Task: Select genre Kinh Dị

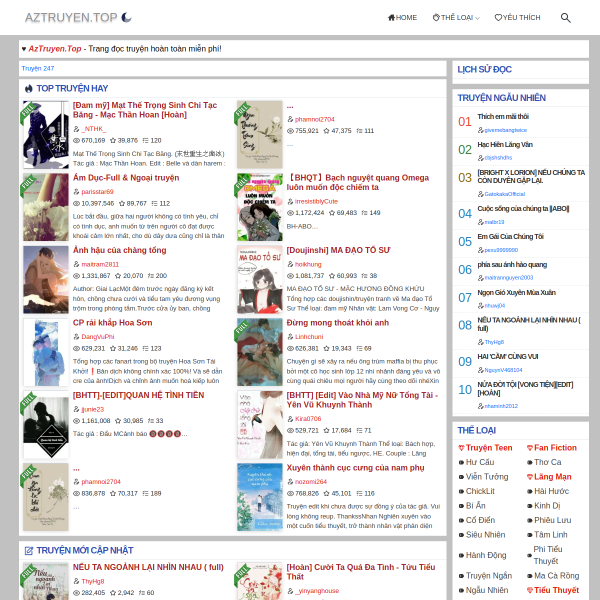Action: coord(547,506)
